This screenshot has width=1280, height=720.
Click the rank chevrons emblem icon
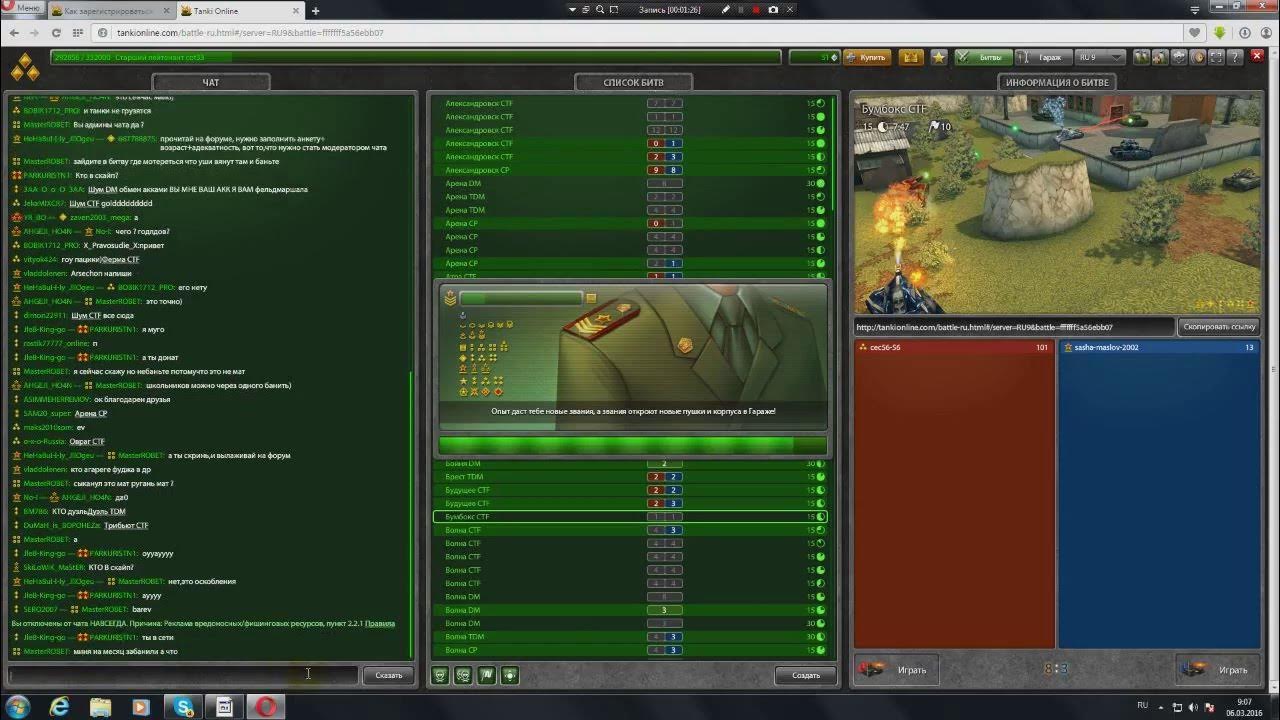(x=26, y=67)
